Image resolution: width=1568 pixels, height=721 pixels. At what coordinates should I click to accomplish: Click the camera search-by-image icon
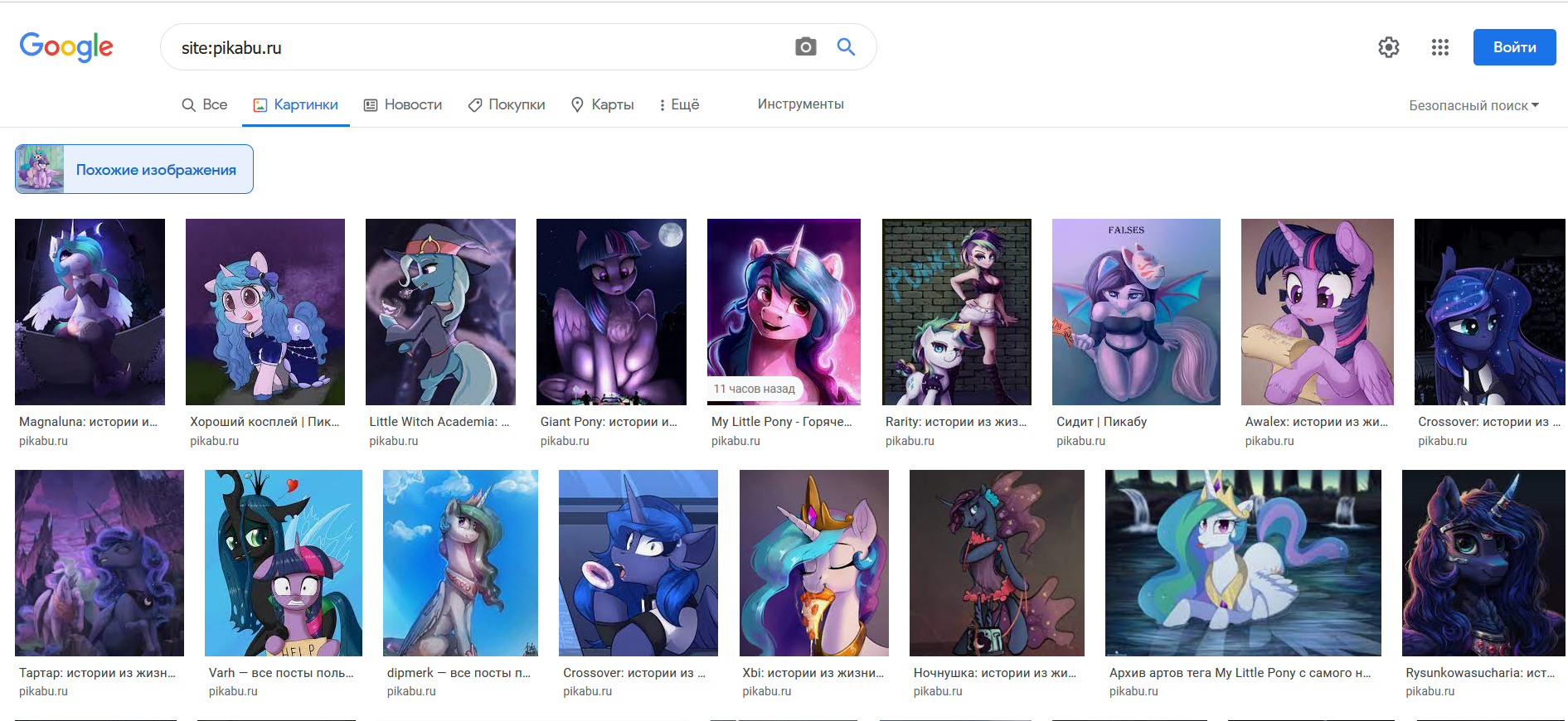[x=805, y=47]
